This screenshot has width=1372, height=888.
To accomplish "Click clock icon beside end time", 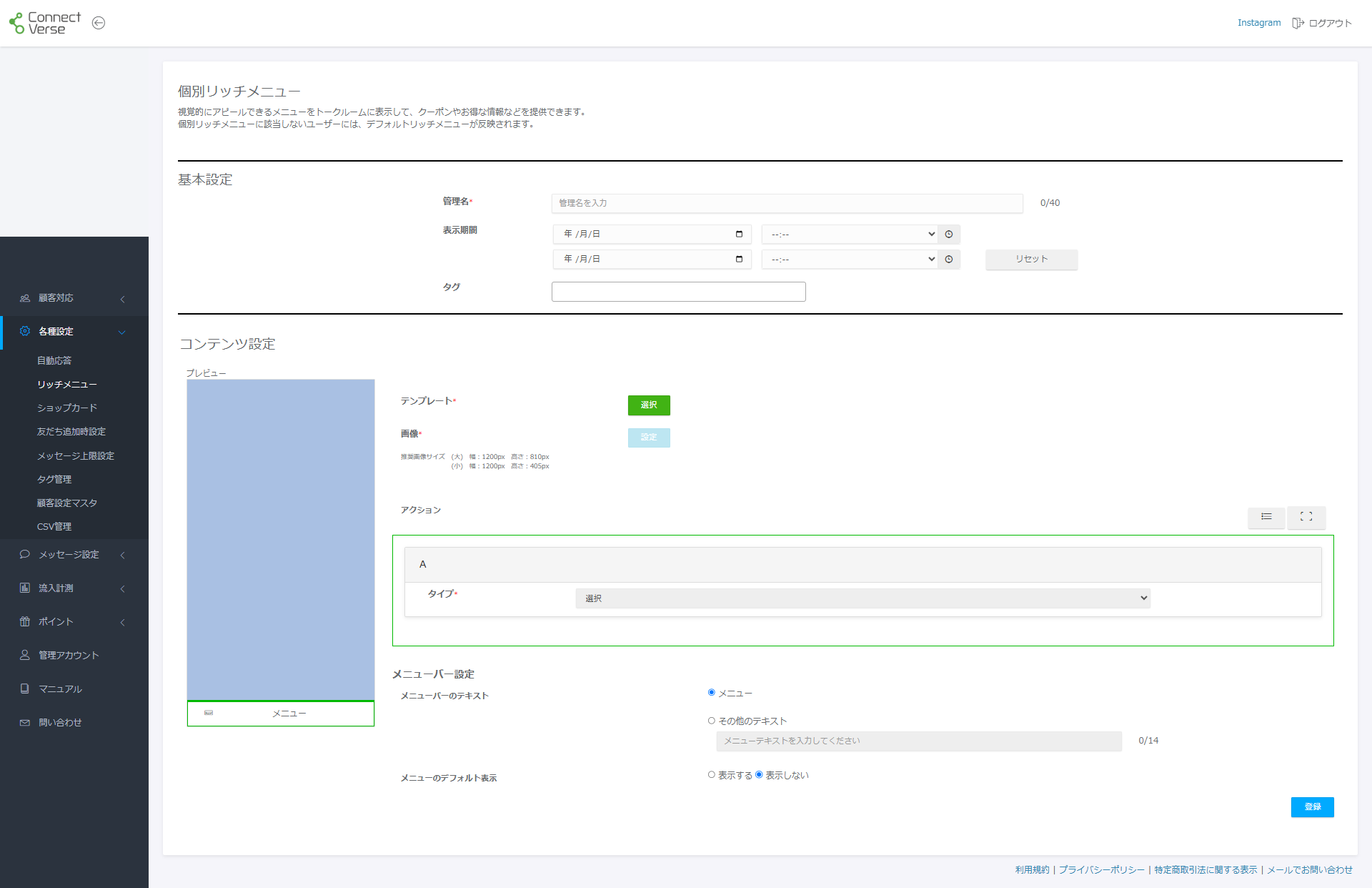I will pyautogui.click(x=949, y=259).
